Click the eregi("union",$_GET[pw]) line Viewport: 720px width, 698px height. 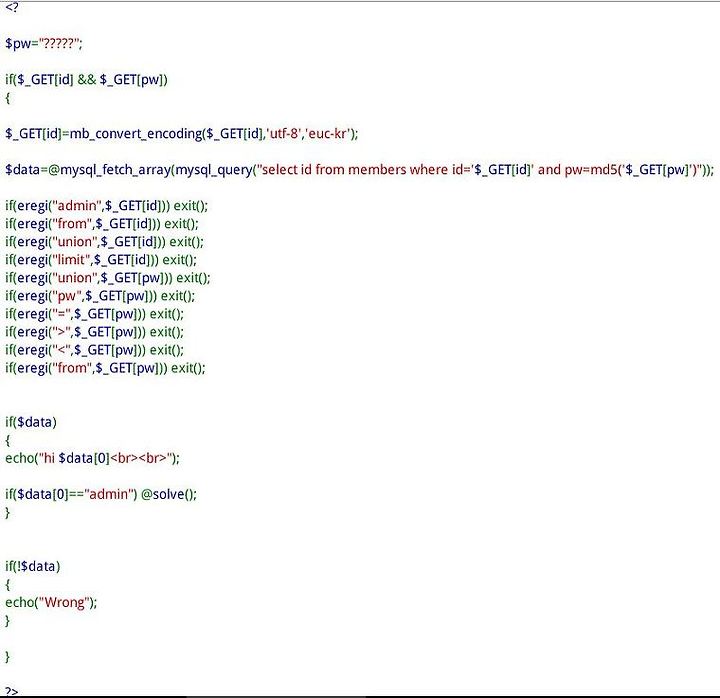107,278
